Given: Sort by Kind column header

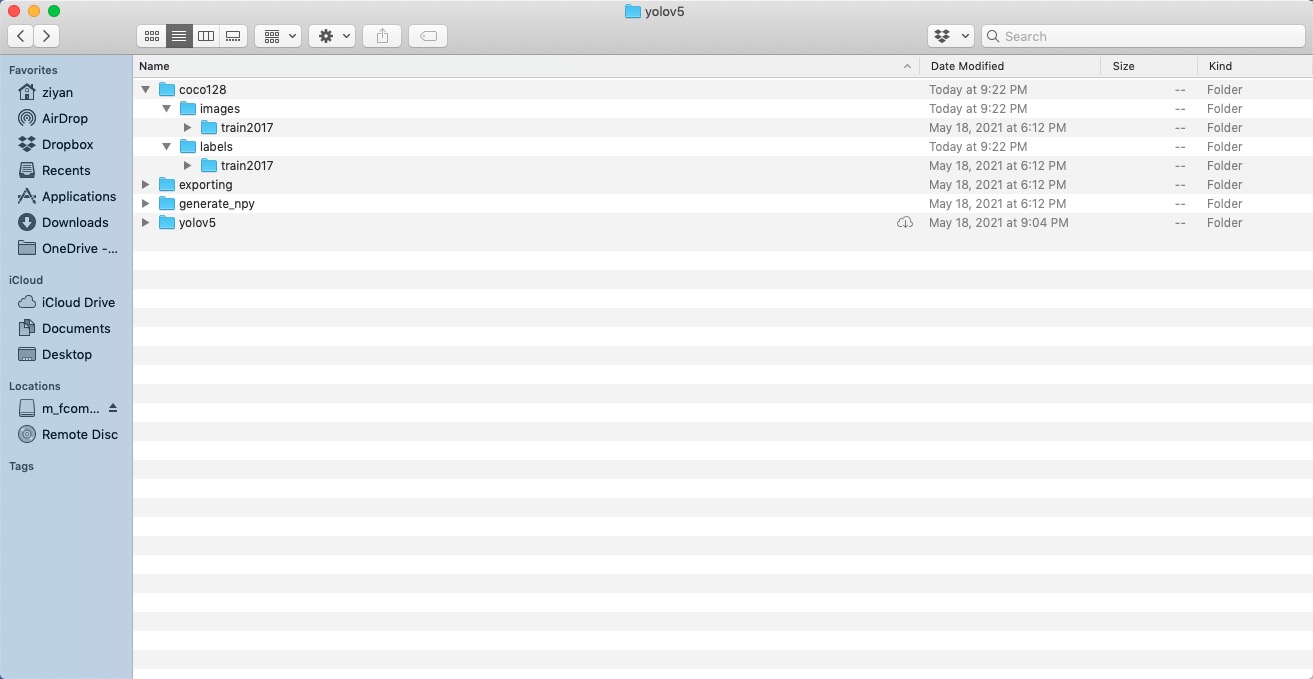Looking at the screenshot, I should pyautogui.click(x=1220, y=66).
